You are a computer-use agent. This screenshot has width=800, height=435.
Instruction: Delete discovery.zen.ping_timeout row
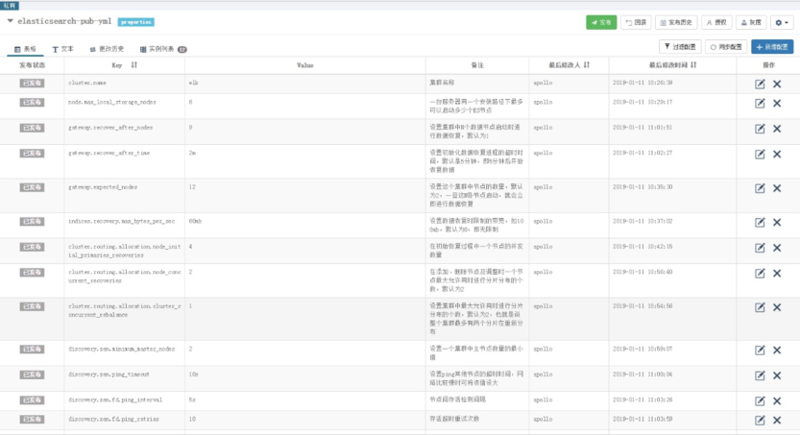777,376
